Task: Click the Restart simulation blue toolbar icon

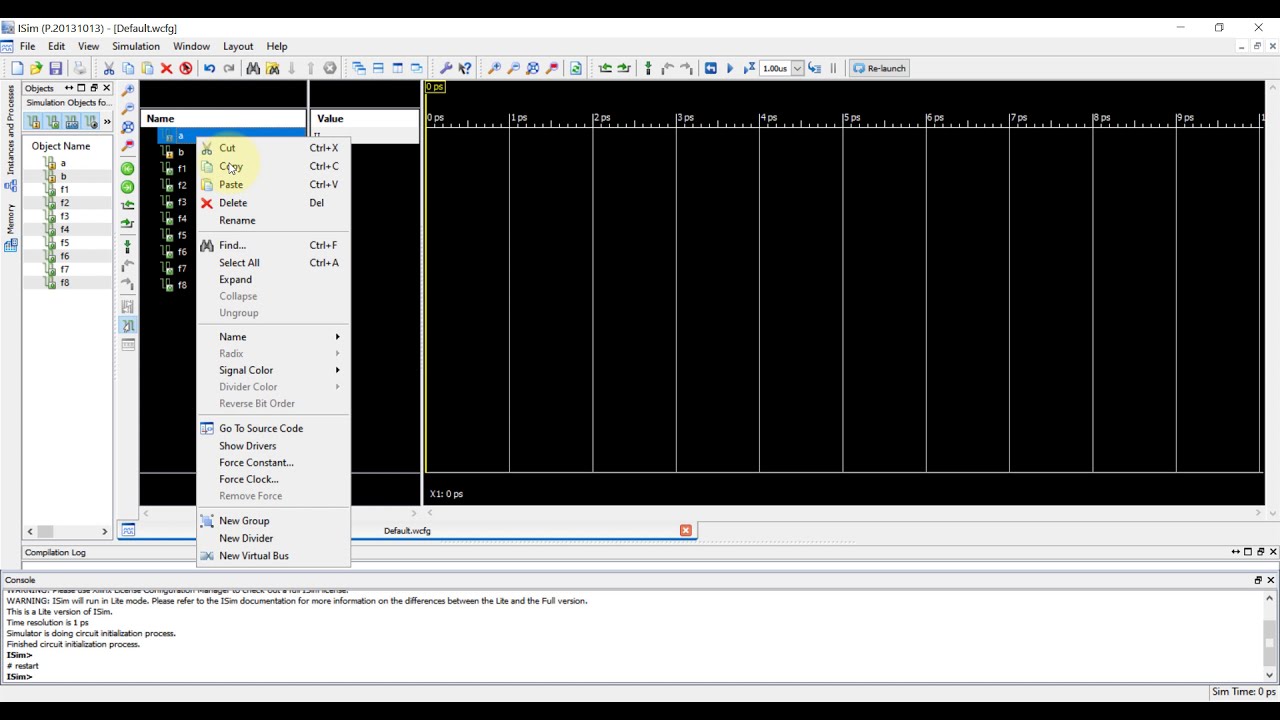Action: [710, 68]
